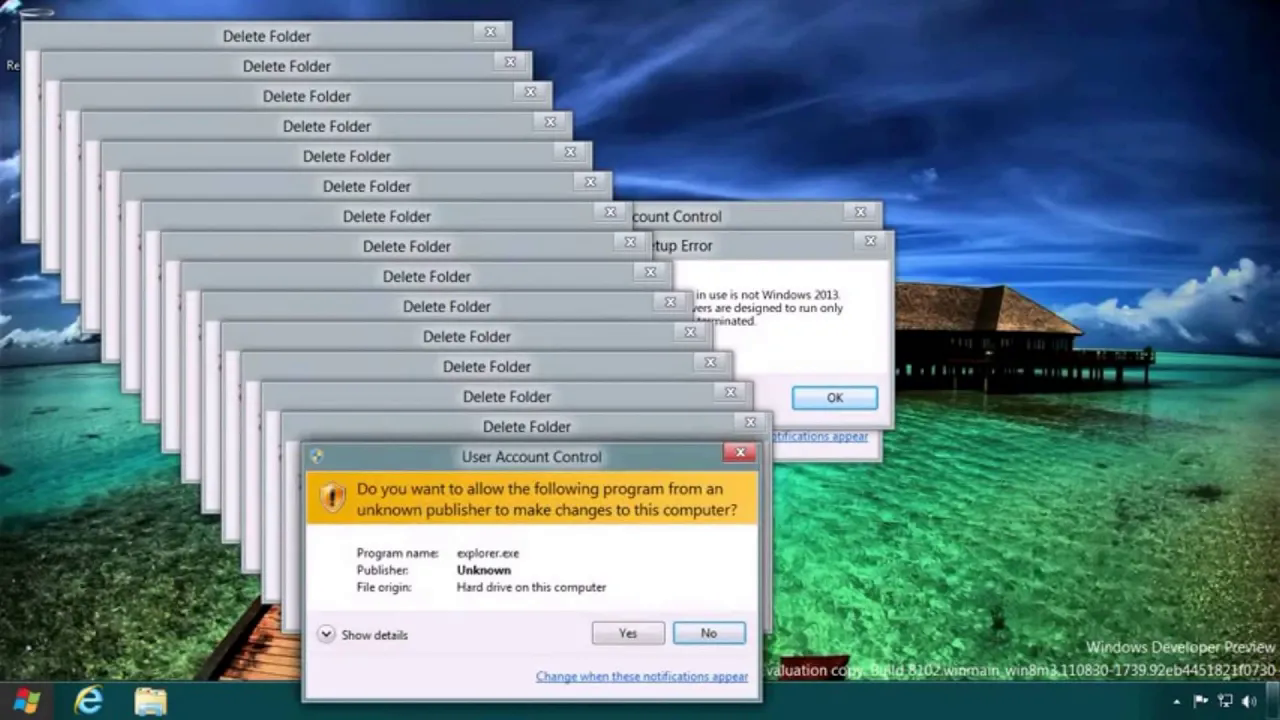The image size is (1280, 720).
Task: Click the User Account Control title bar icon
Action: click(317, 456)
